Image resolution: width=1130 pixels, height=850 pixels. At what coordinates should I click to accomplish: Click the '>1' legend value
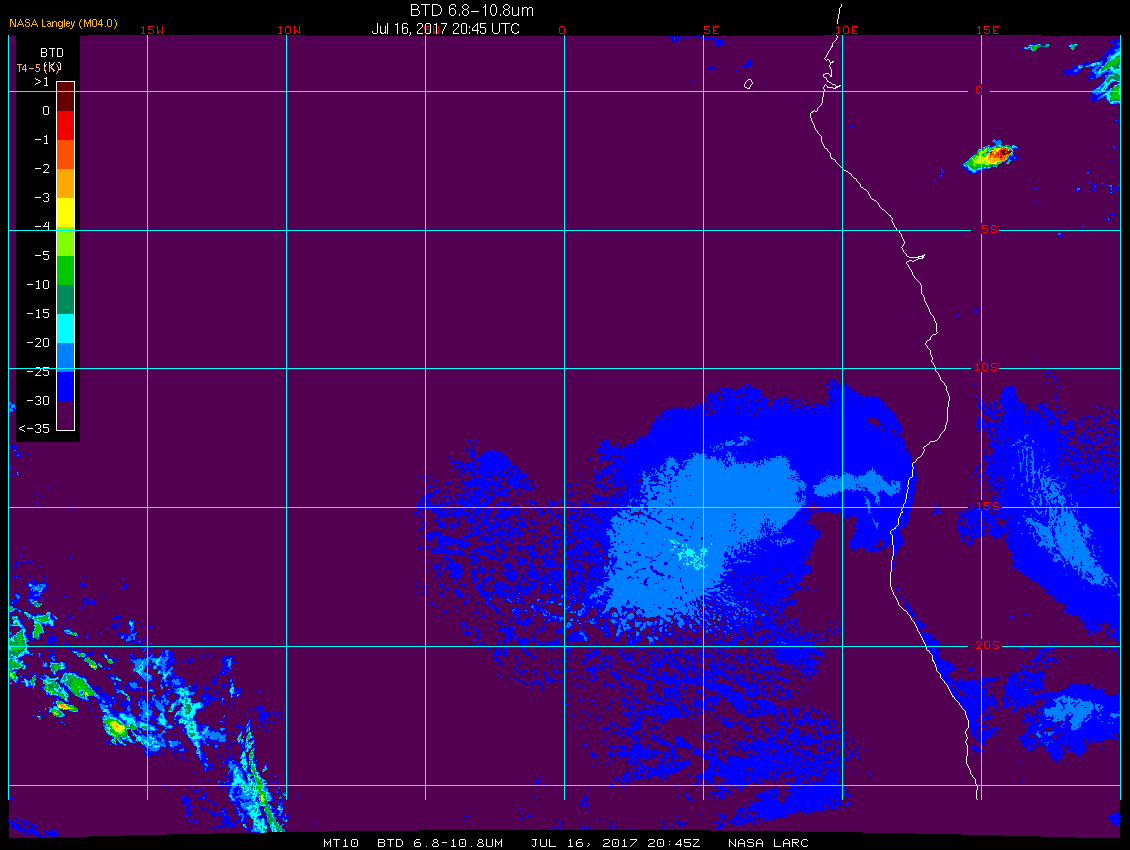click(x=42, y=82)
